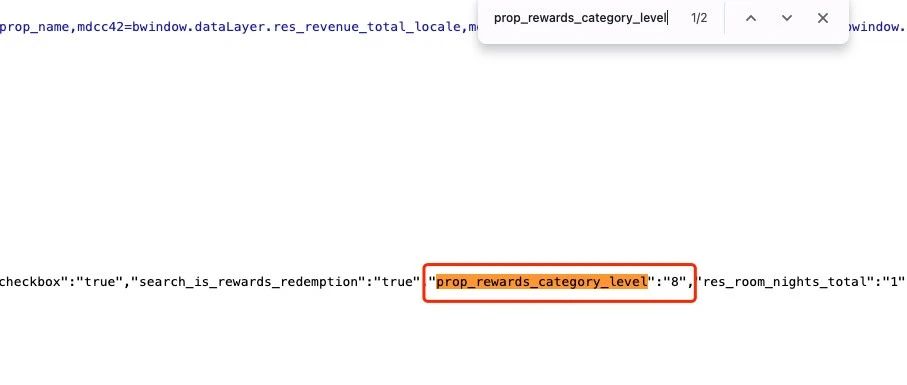Click the 1/2 match counter

coord(699,18)
